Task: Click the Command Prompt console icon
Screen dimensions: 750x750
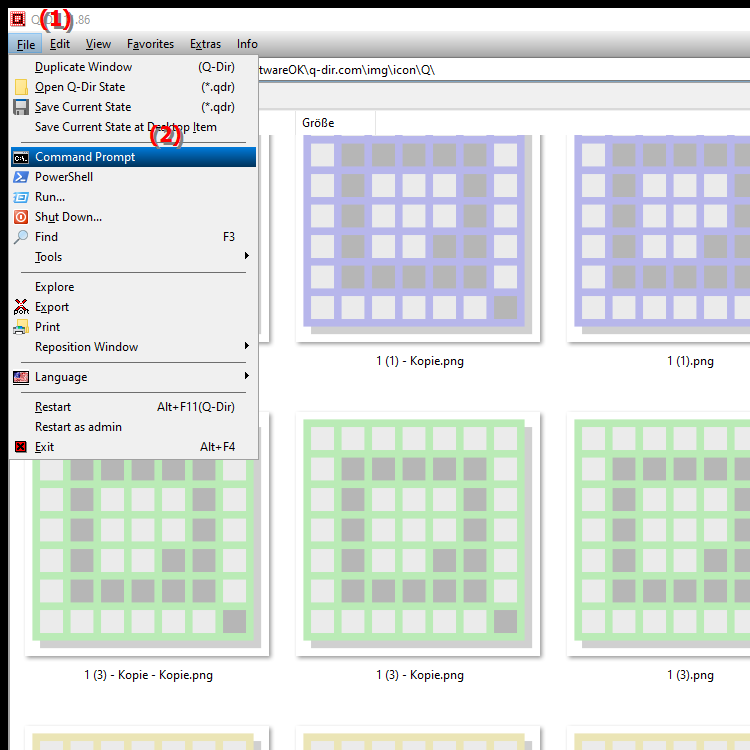Action: click(x=21, y=157)
